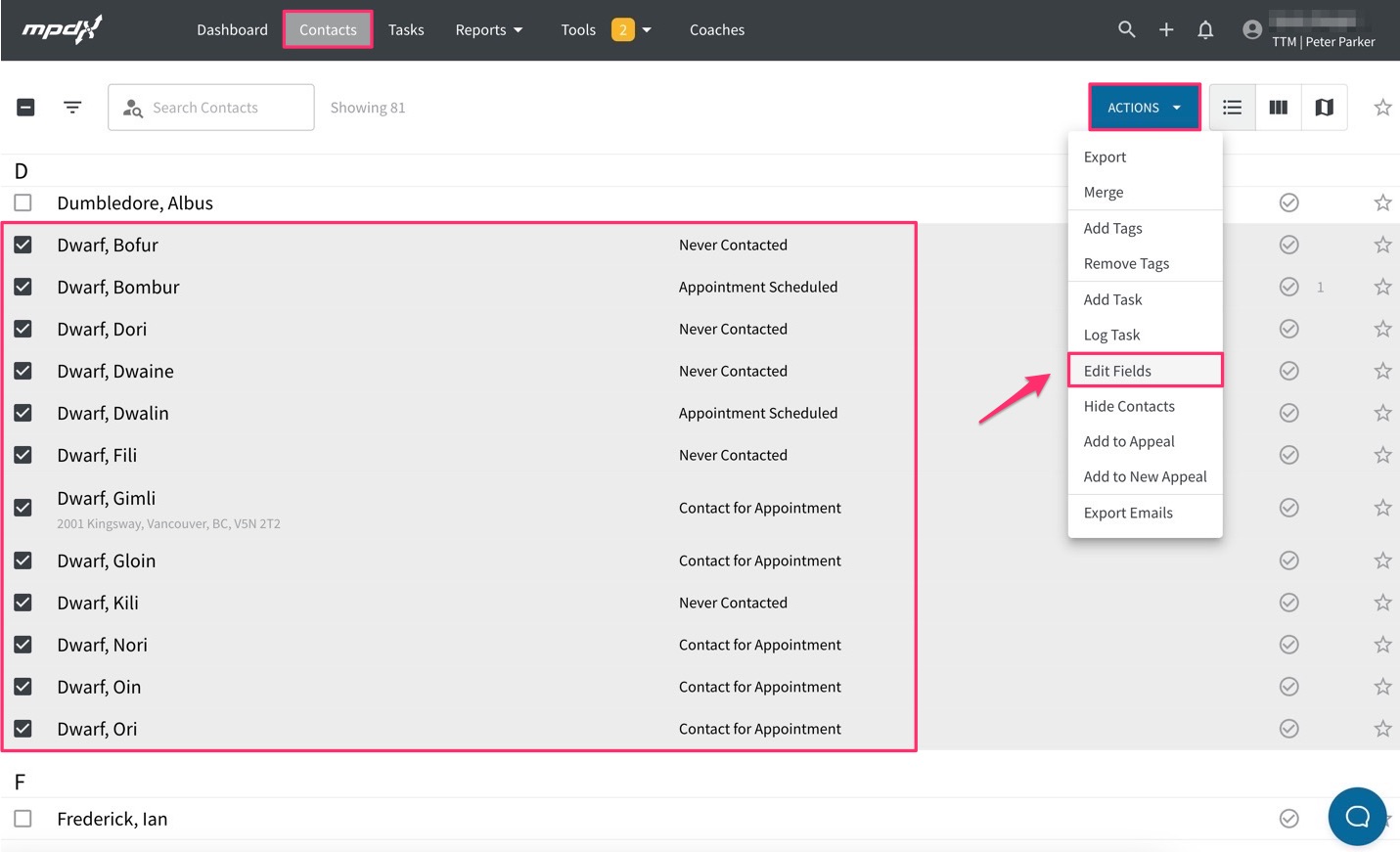Open the Frederick, Ian contact

pos(113,819)
